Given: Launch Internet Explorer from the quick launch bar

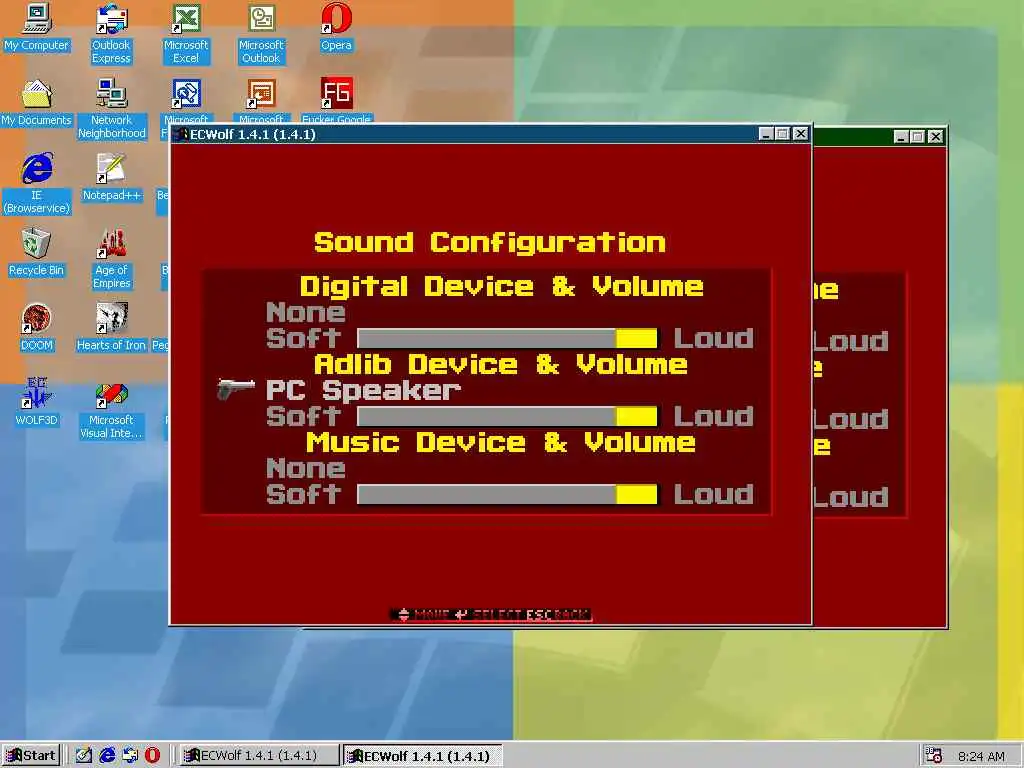Looking at the screenshot, I should coord(107,755).
